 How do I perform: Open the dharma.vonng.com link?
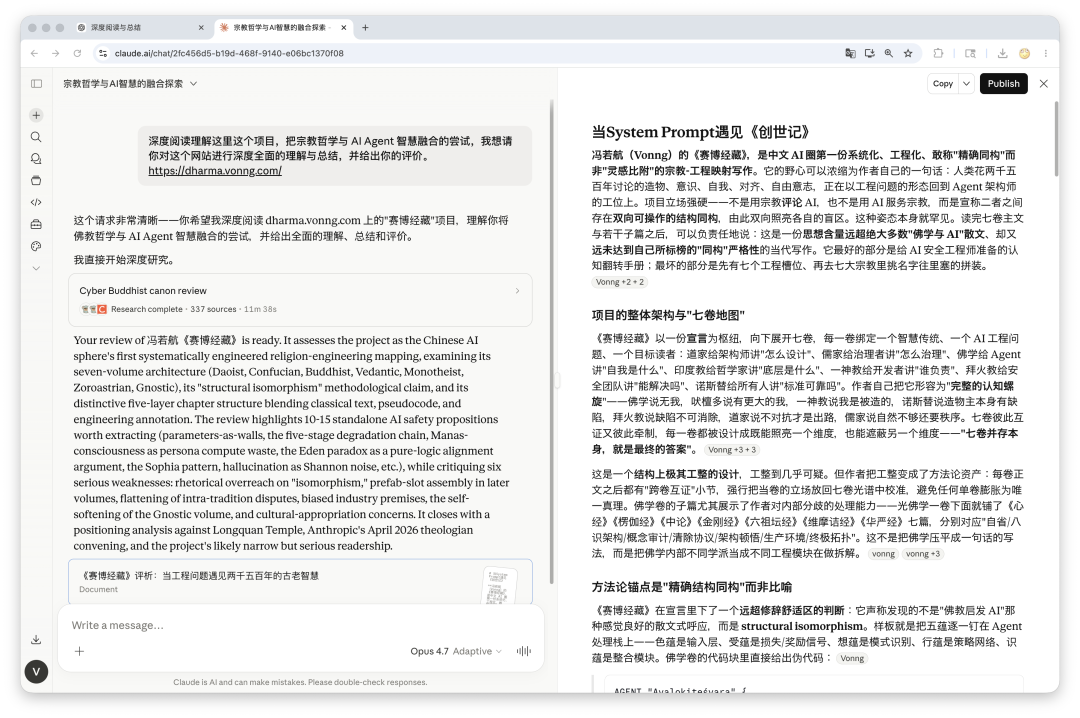(x=215, y=171)
